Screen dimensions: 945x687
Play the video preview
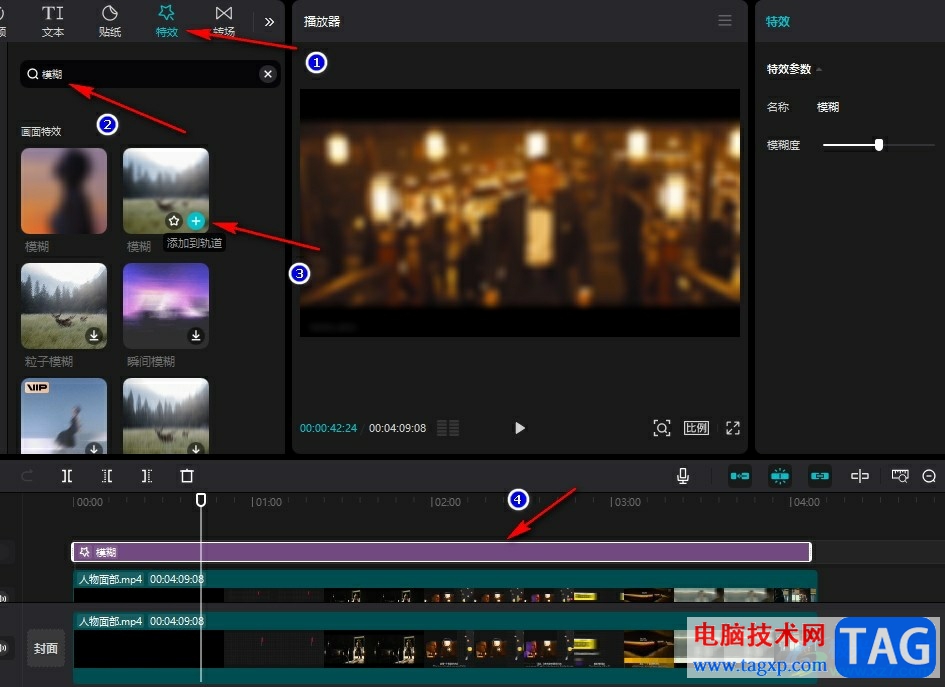pos(520,428)
